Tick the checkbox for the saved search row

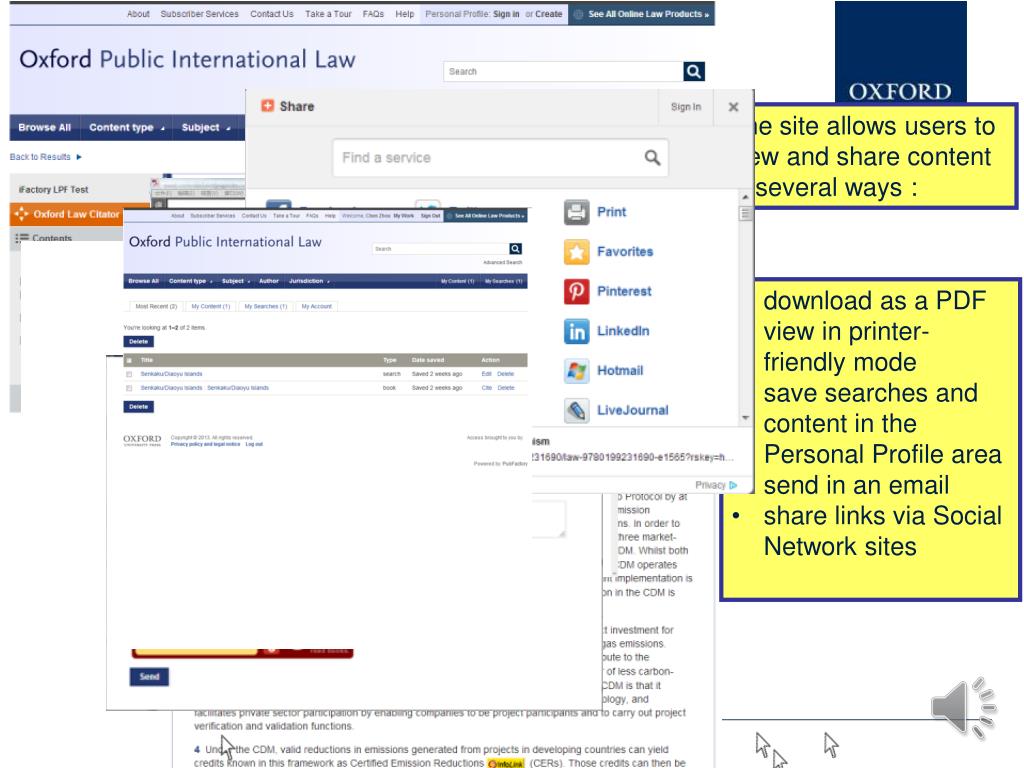(129, 374)
